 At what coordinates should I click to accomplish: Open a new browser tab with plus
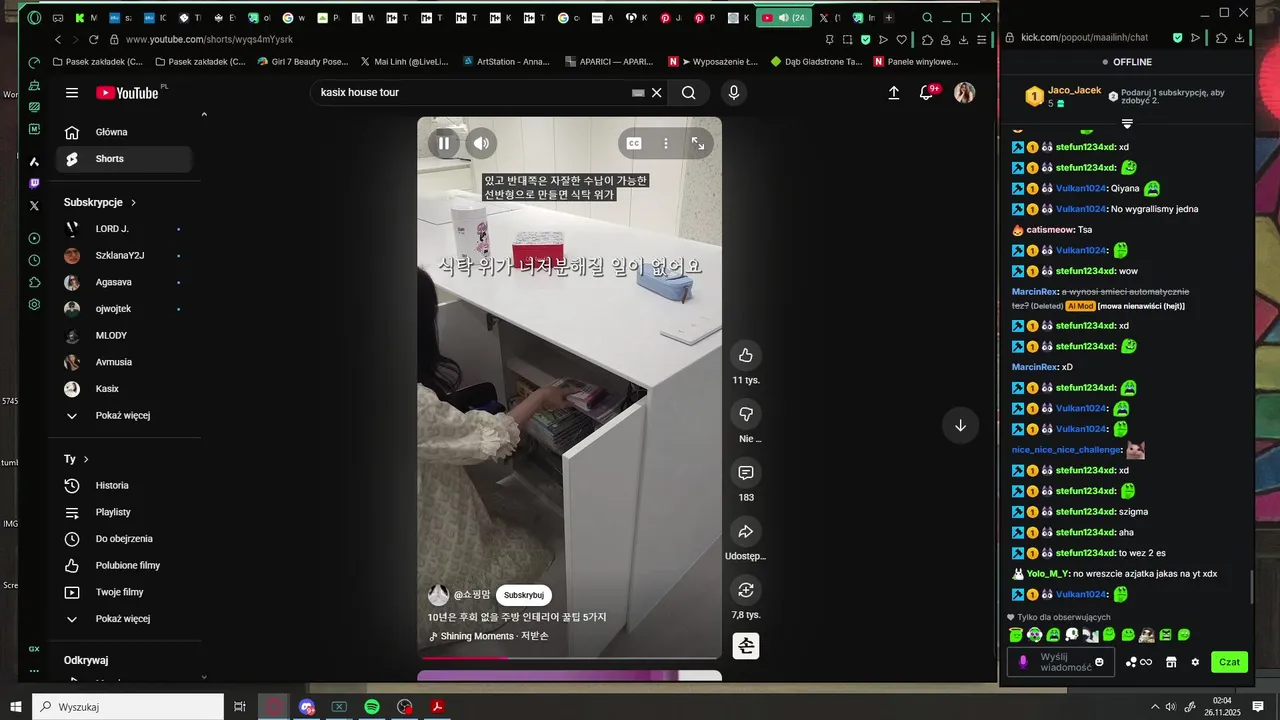888,18
